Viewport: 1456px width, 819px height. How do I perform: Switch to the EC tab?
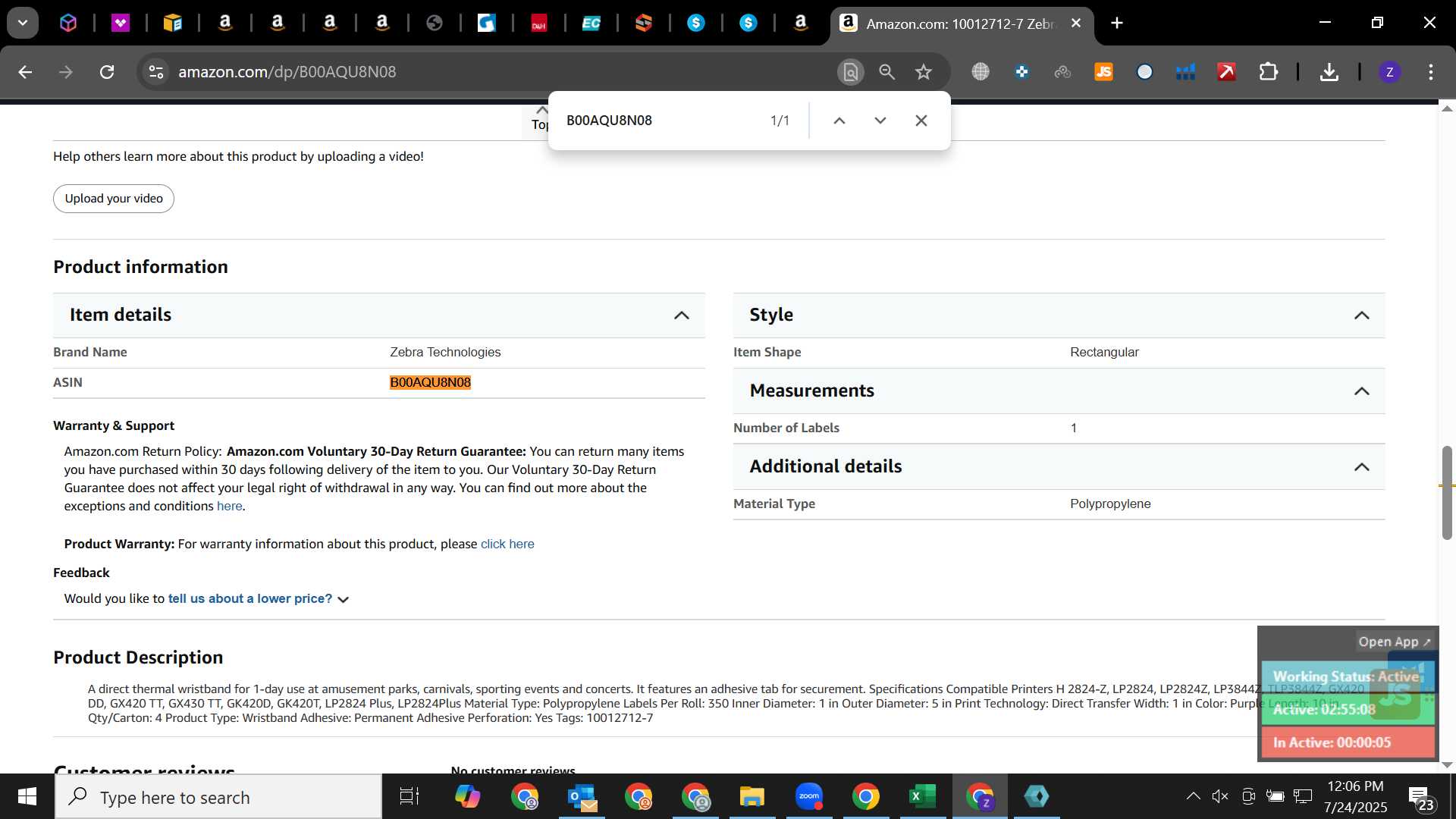(591, 24)
